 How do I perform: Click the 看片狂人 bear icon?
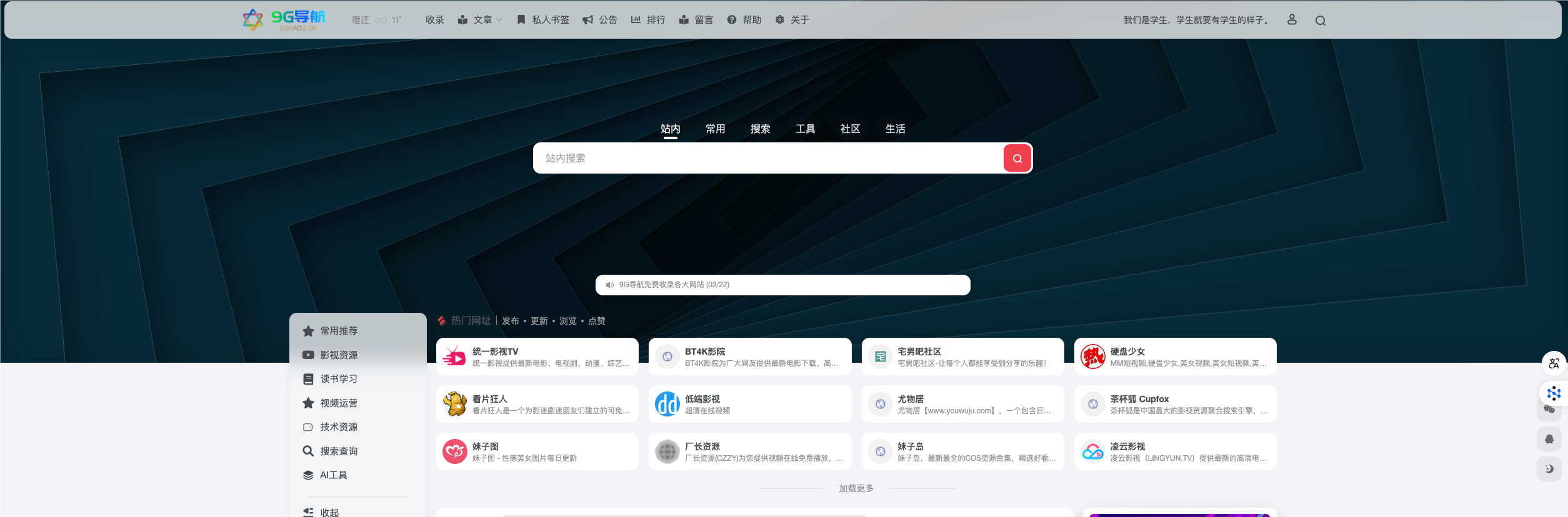[x=455, y=404]
